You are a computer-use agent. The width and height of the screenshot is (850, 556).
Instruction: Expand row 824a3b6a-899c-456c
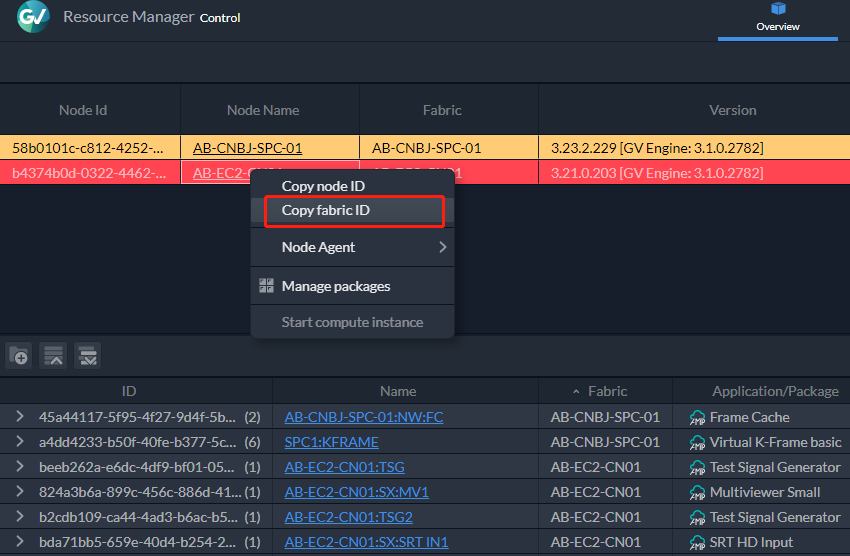pyautogui.click(x=20, y=491)
